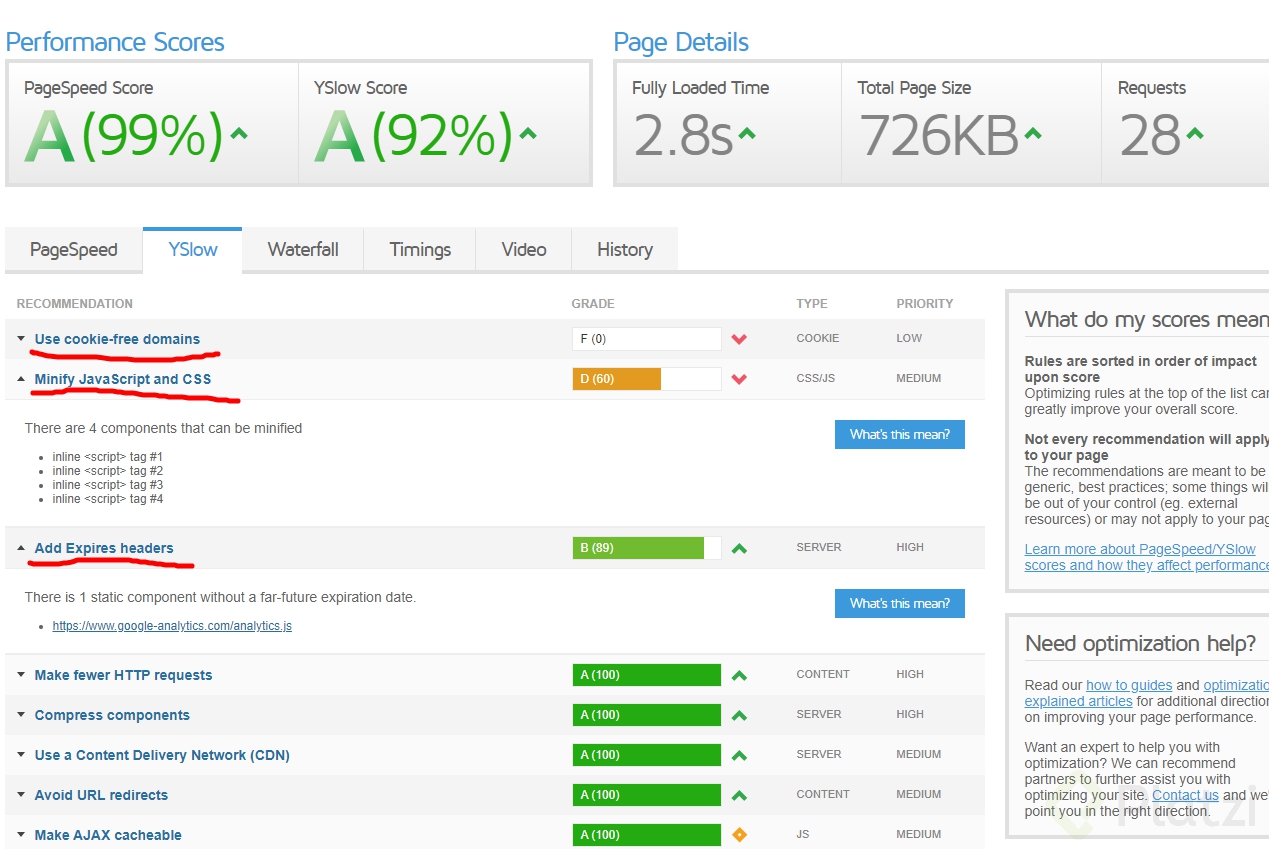Expand the Avoid URL redirects triangle
Image resolution: width=1269 pixels, height=849 pixels.
(21, 795)
